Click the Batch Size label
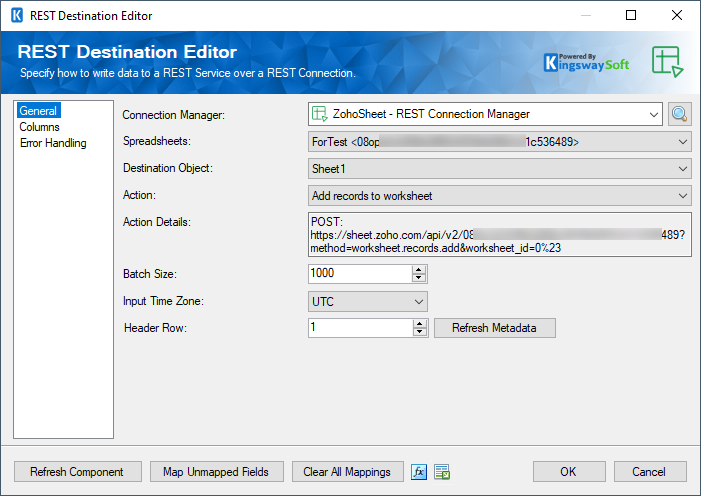The image size is (701, 496). (x=150, y=274)
